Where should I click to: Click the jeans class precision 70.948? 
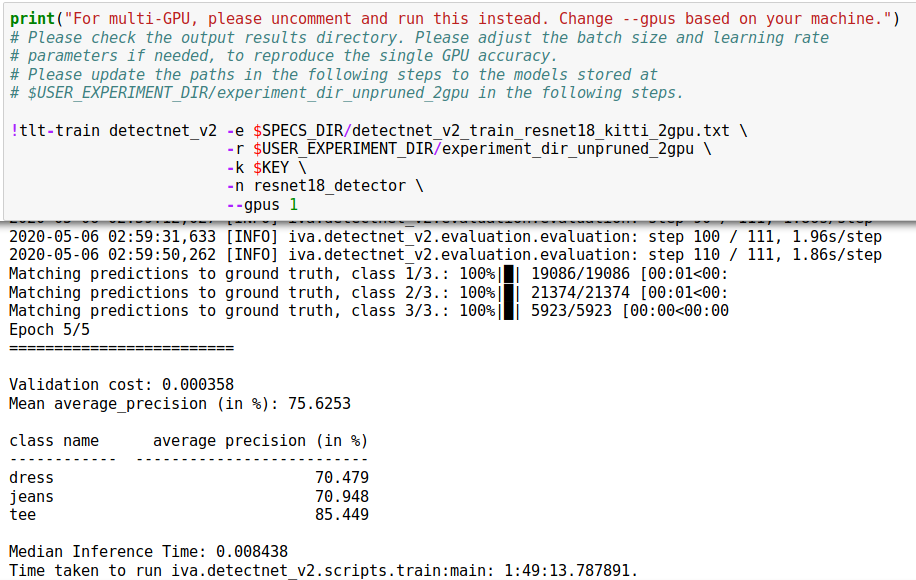coord(342,496)
